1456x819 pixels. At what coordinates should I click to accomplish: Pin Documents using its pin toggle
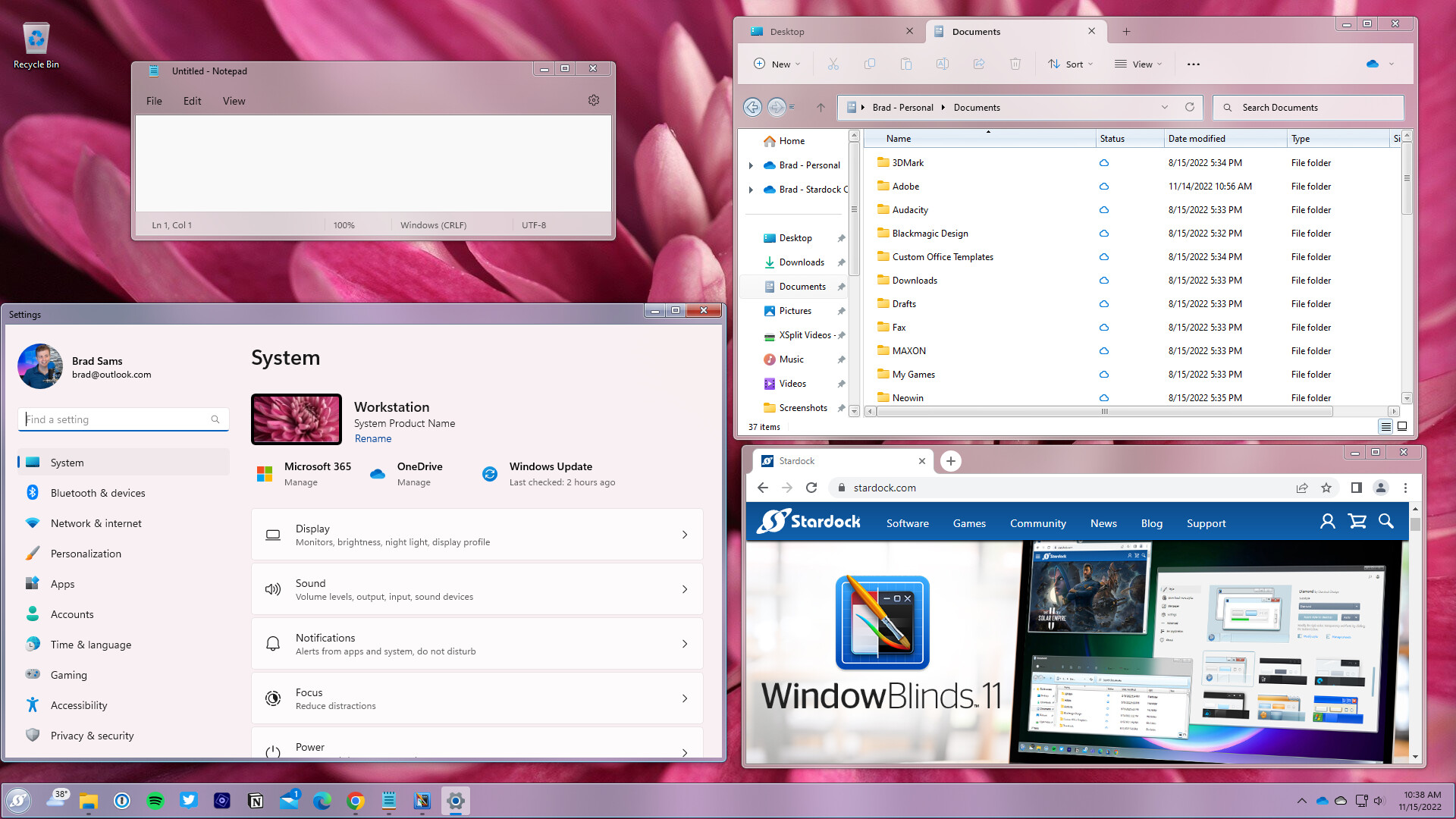click(842, 286)
